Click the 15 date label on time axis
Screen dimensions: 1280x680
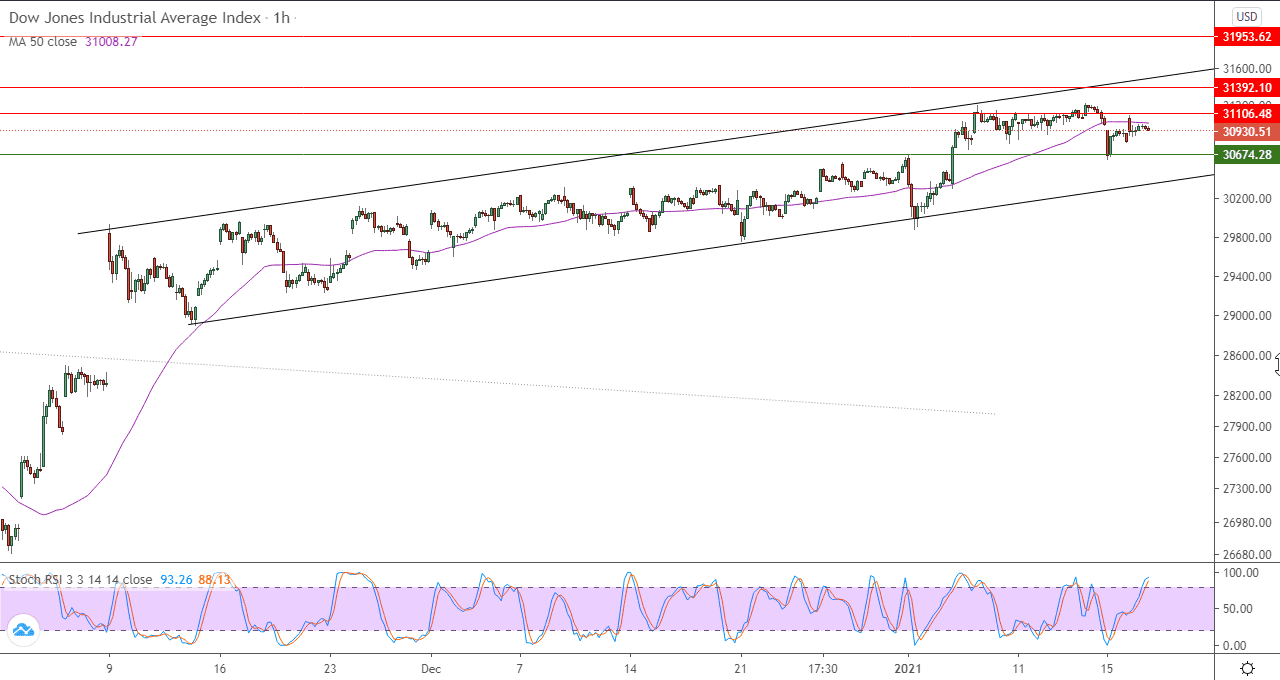coord(1107,667)
